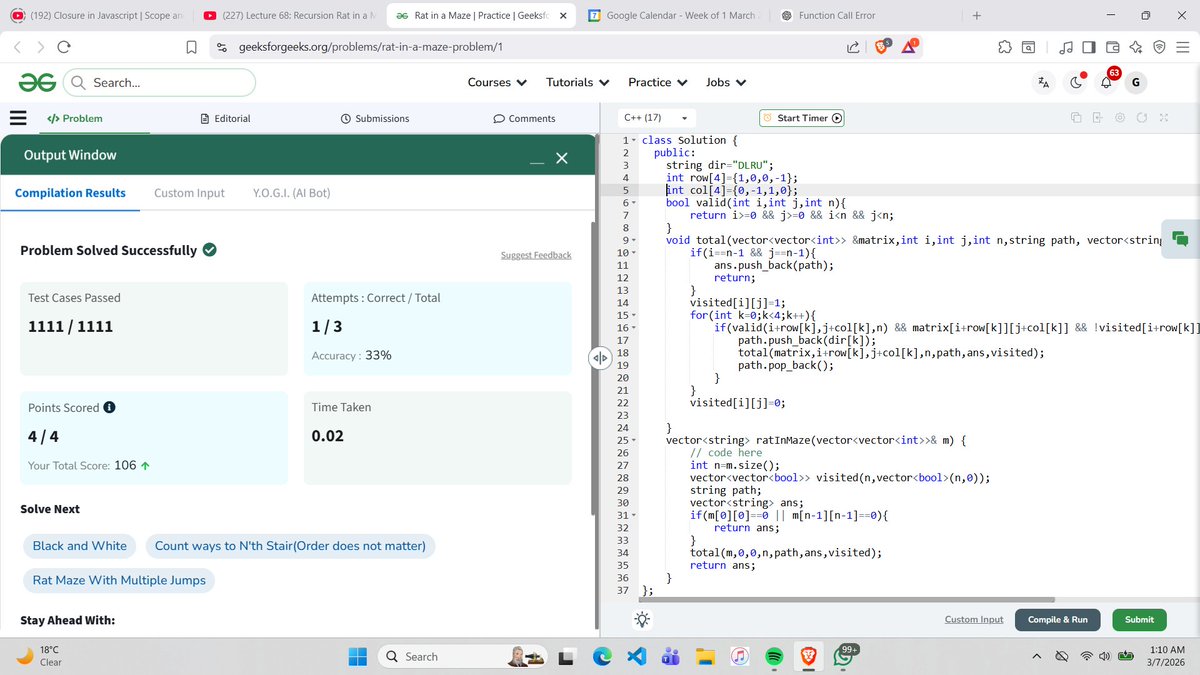This screenshot has height=675, width=1200.
Task: Click the translate language icon
Action: point(1043,82)
